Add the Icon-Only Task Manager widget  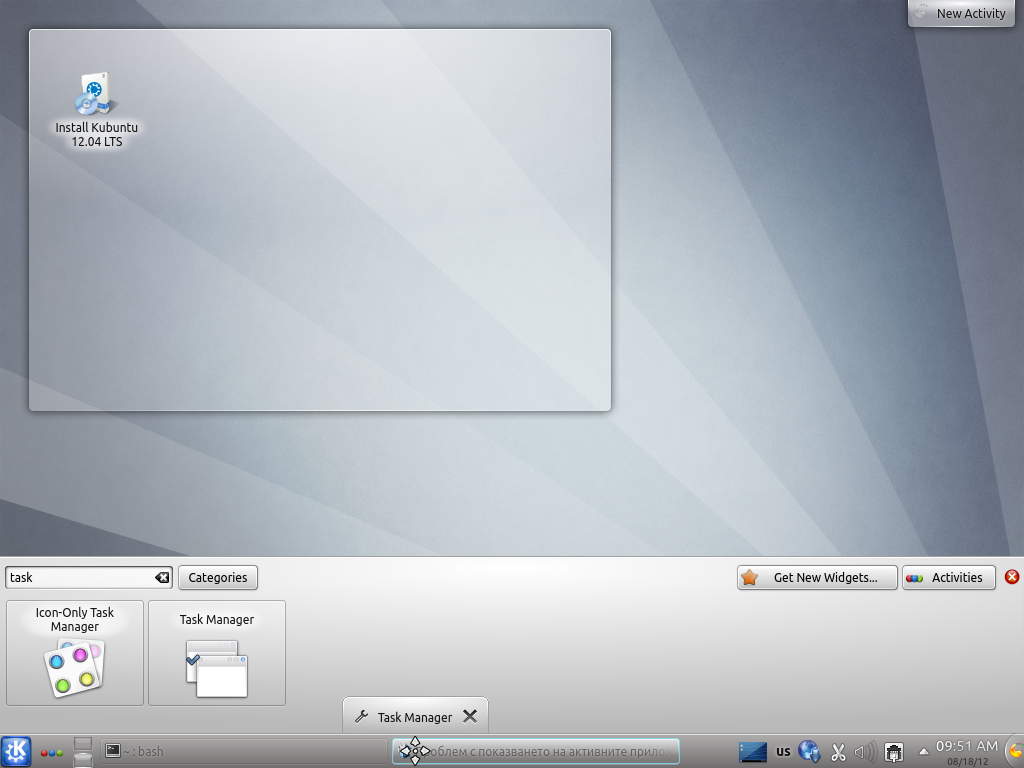pyautogui.click(x=75, y=653)
